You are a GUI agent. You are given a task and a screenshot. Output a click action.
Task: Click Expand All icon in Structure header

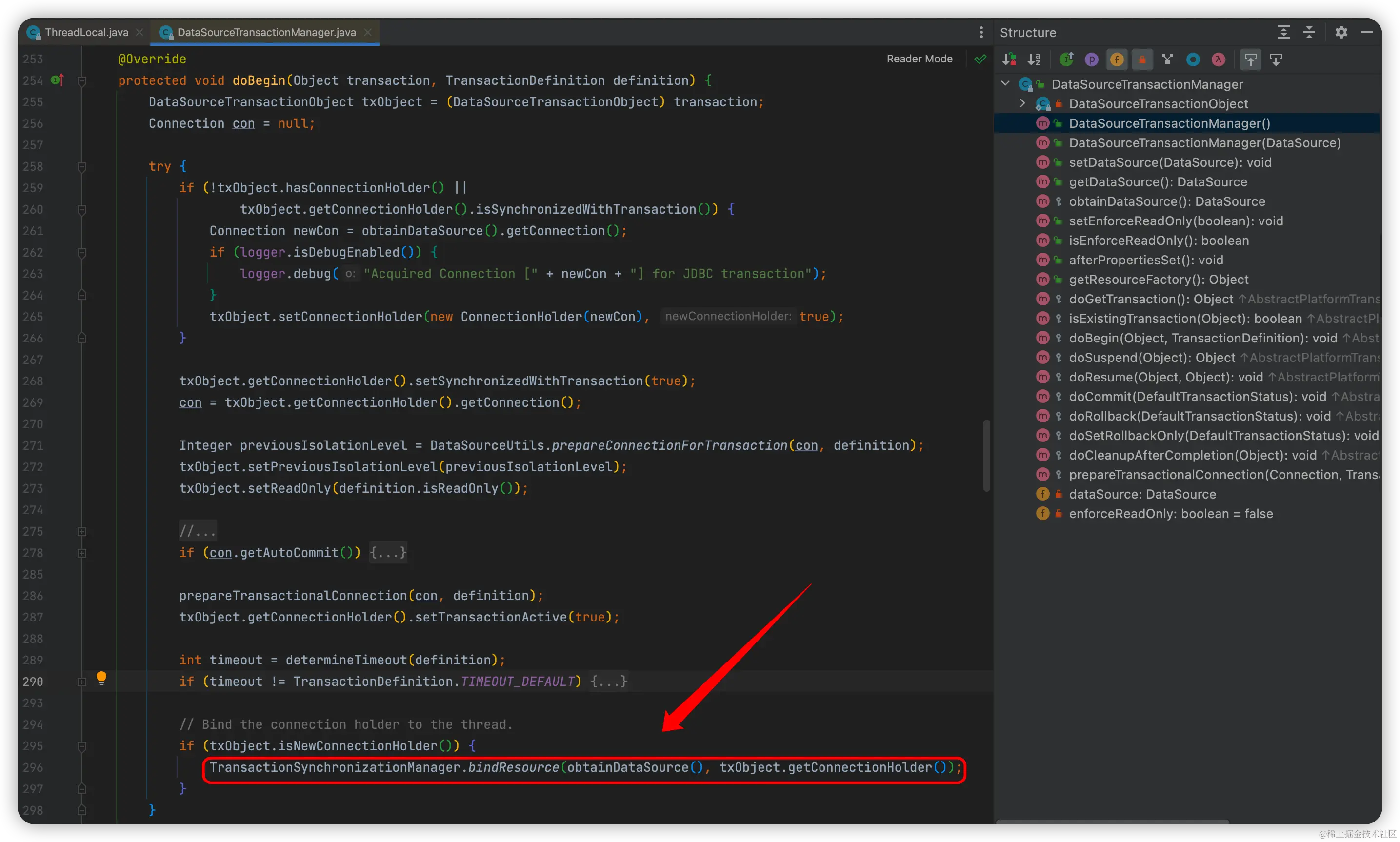1284,32
